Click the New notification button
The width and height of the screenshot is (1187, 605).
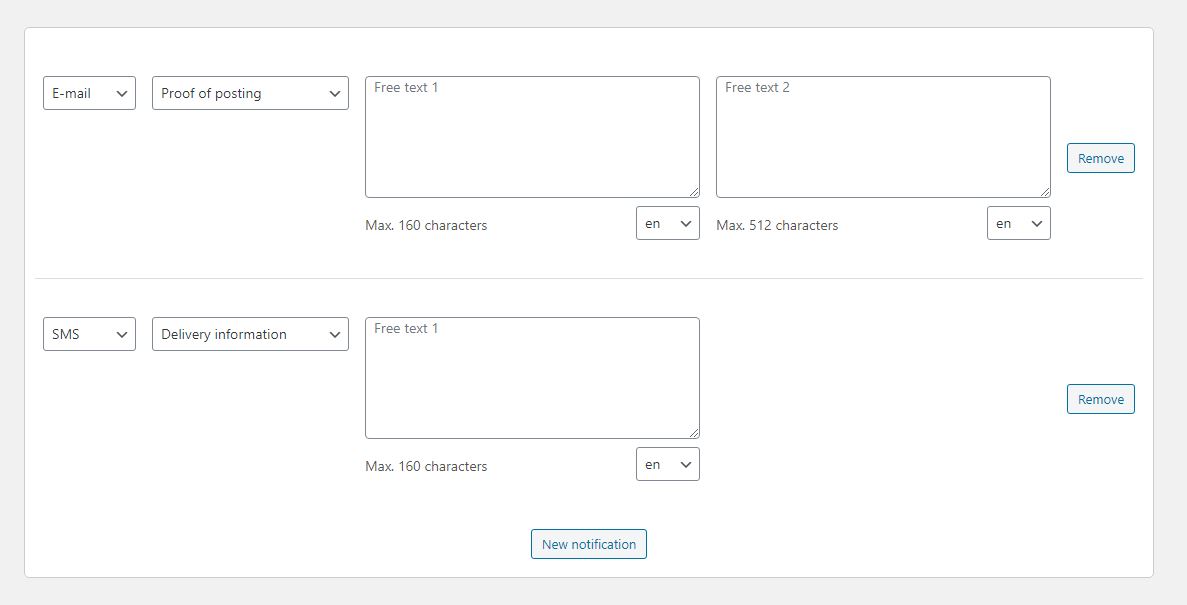[x=588, y=544]
